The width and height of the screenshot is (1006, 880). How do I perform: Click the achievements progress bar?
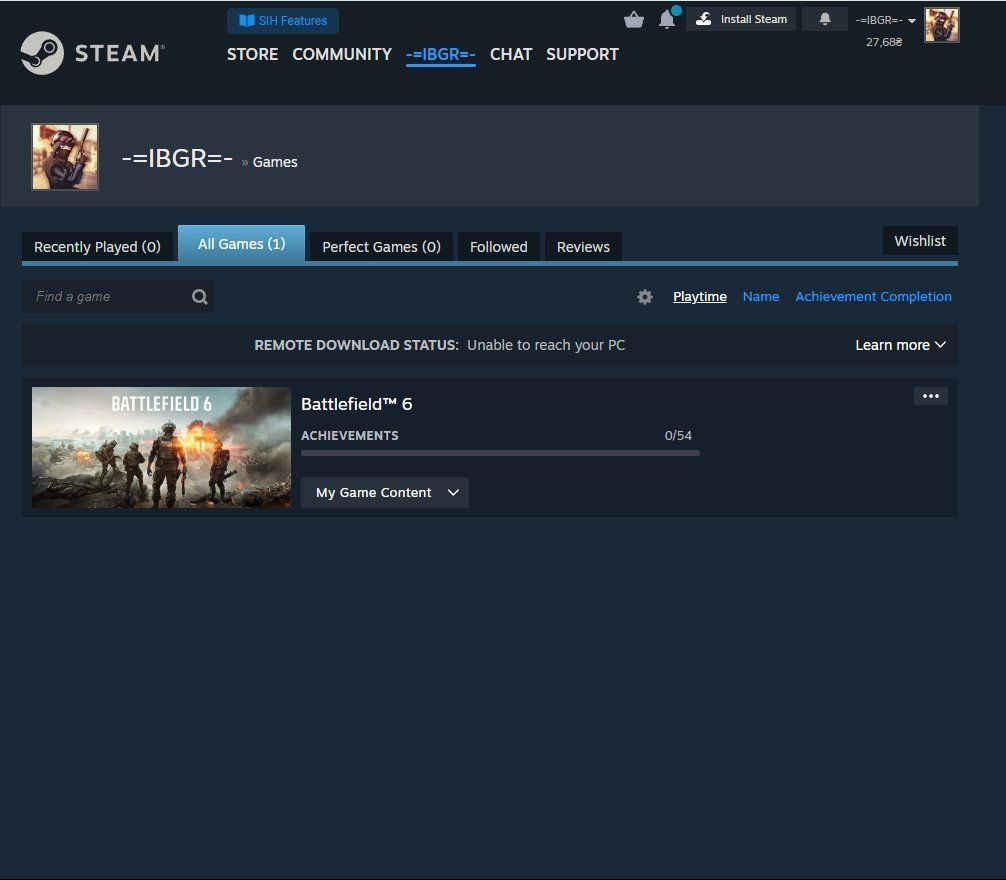point(500,453)
